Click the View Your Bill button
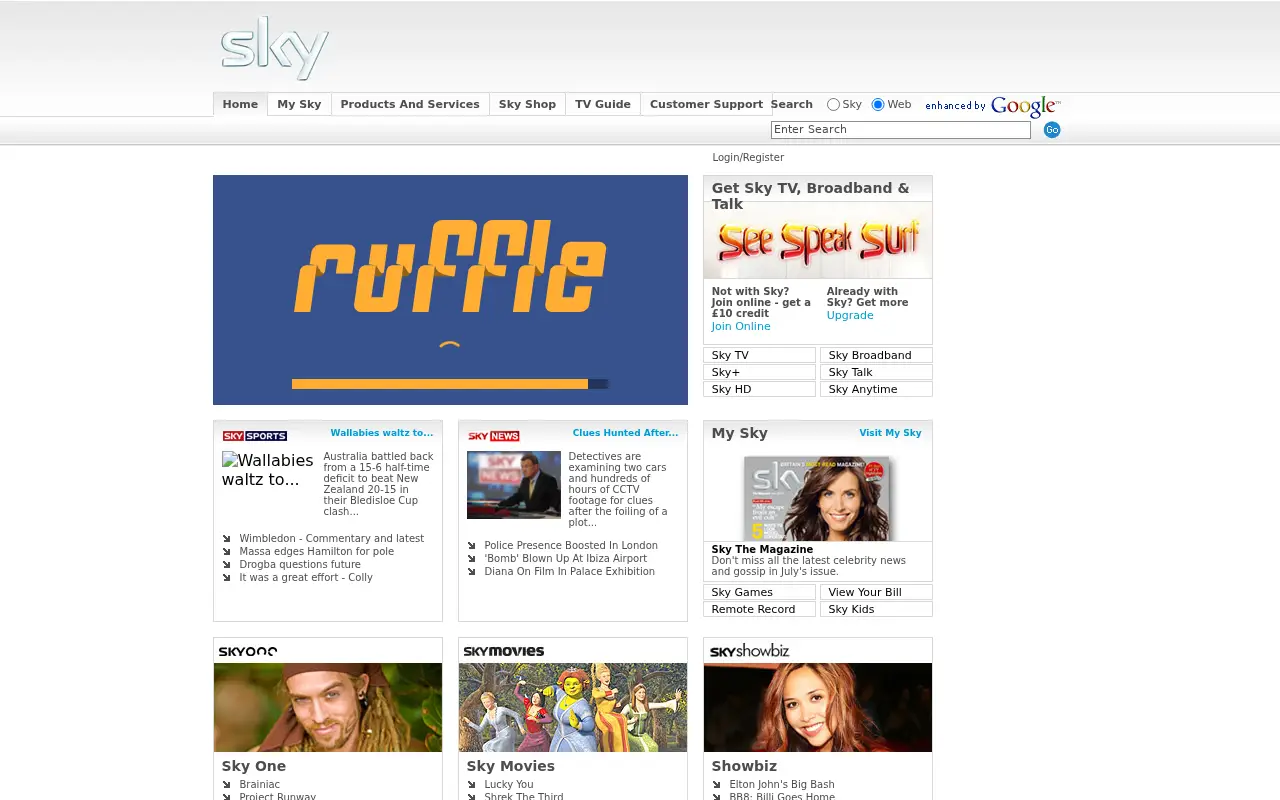Image resolution: width=1280 pixels, height=800 pixels. click(876, 592)
